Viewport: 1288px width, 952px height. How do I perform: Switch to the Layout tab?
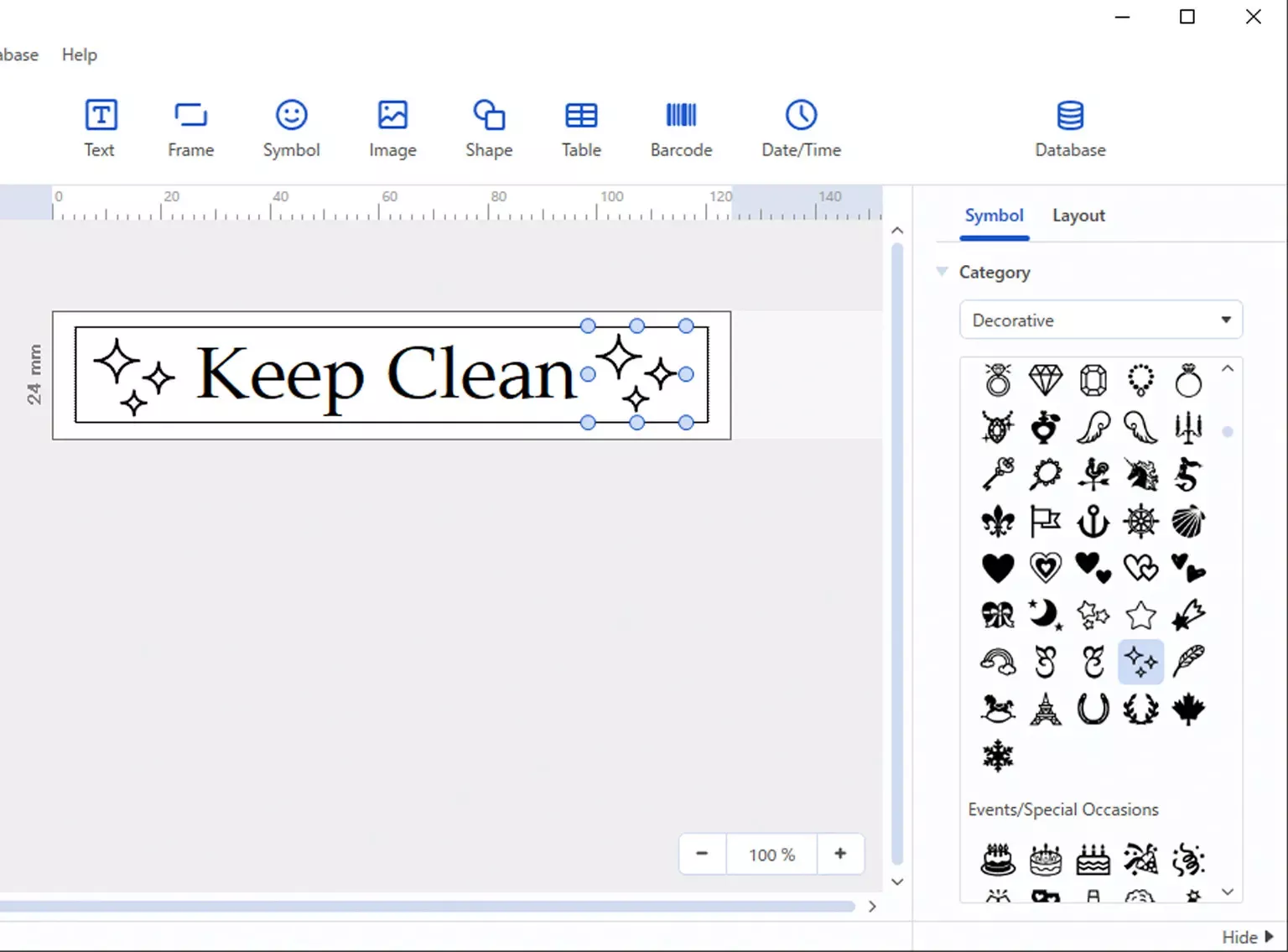tap(1078, 216)
